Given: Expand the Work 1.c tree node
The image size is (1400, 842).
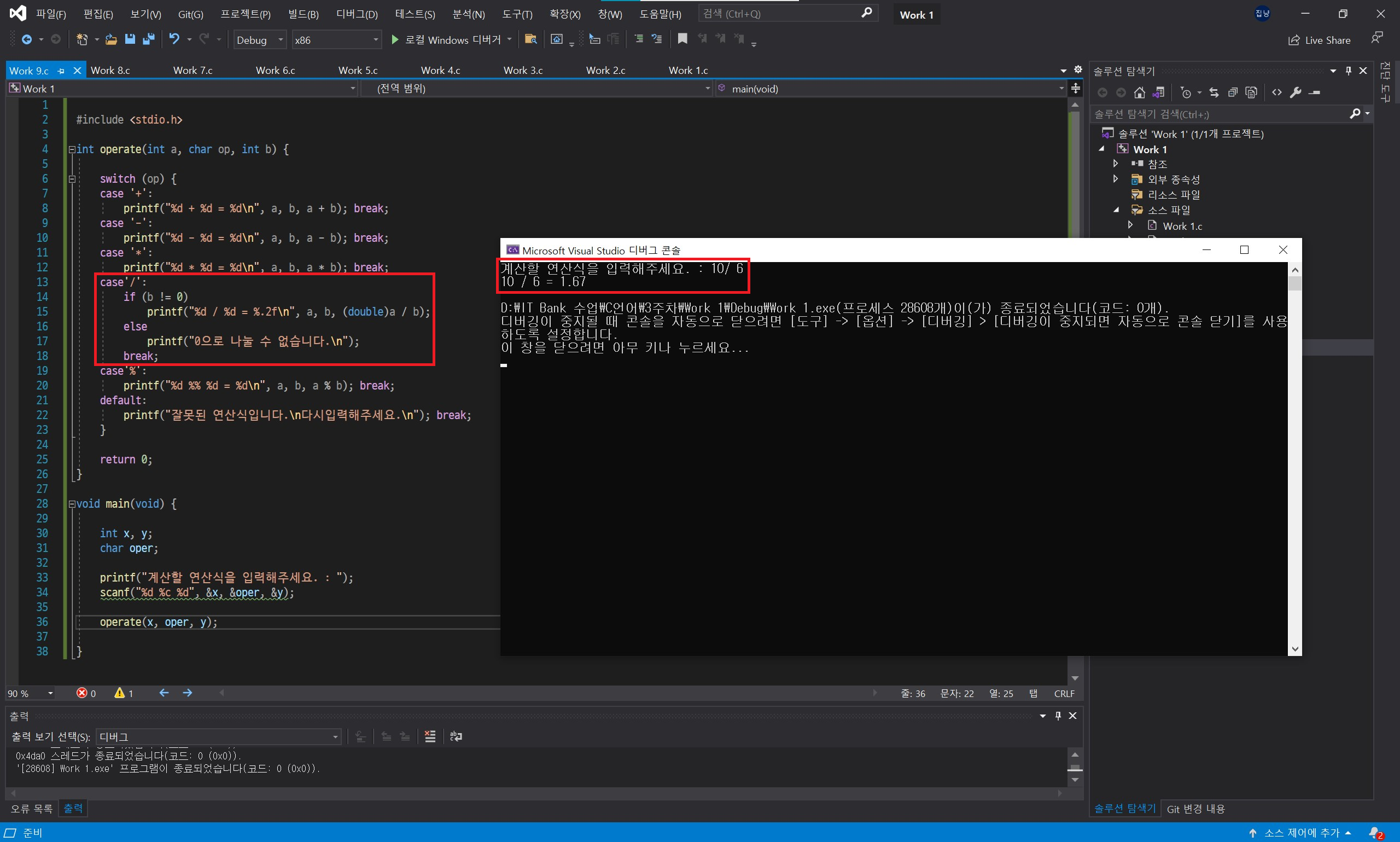Looking at the screenshot, I should (x=1130, y=225).
